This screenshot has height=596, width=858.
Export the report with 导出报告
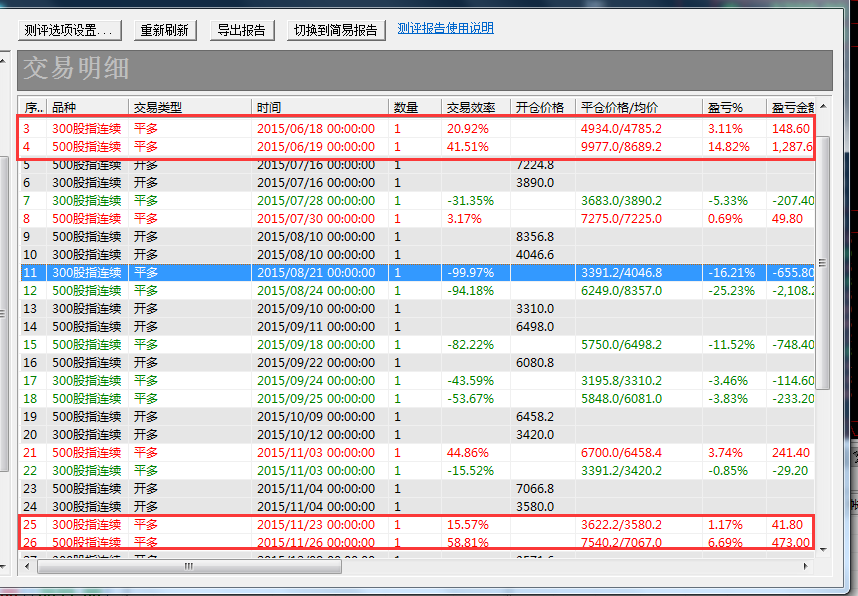[243, 30]
